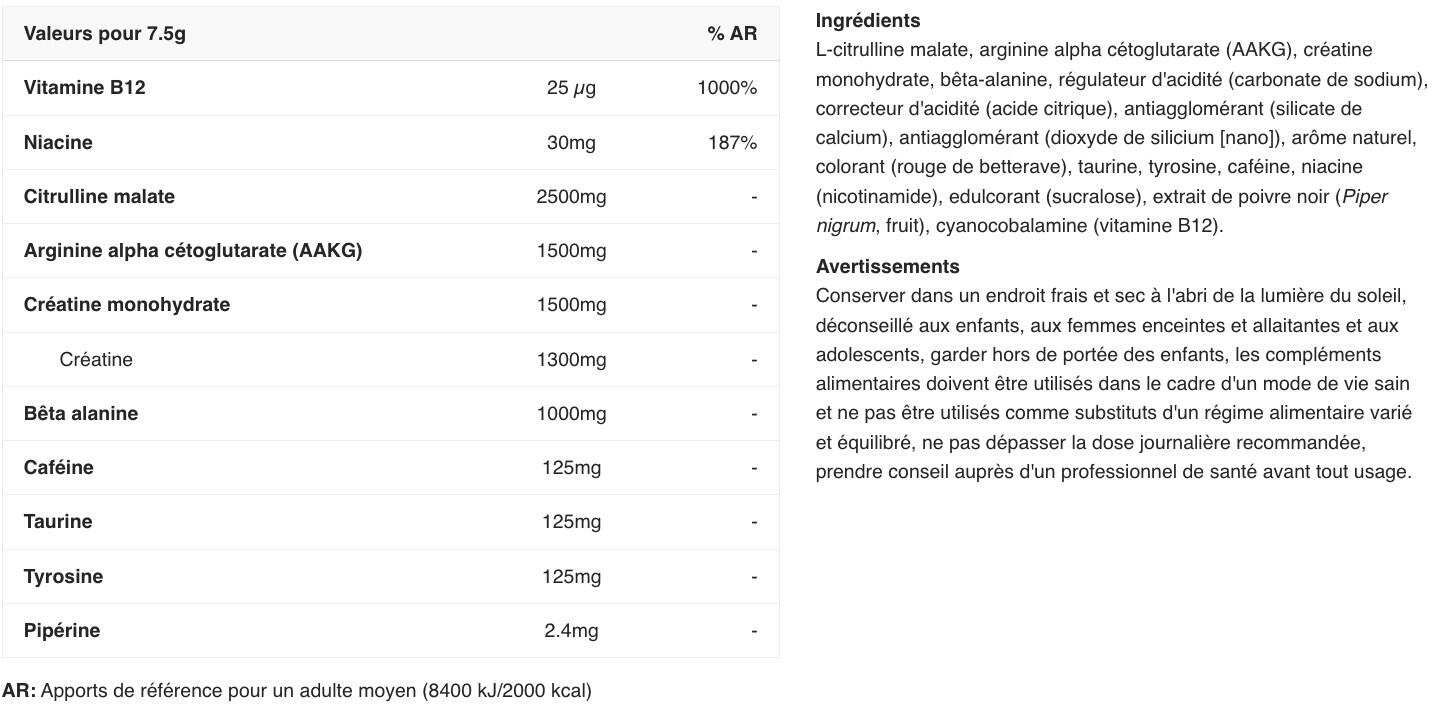Select Arginine alpha cétoglutarate (AAKG) label

(x=192, y=251)
